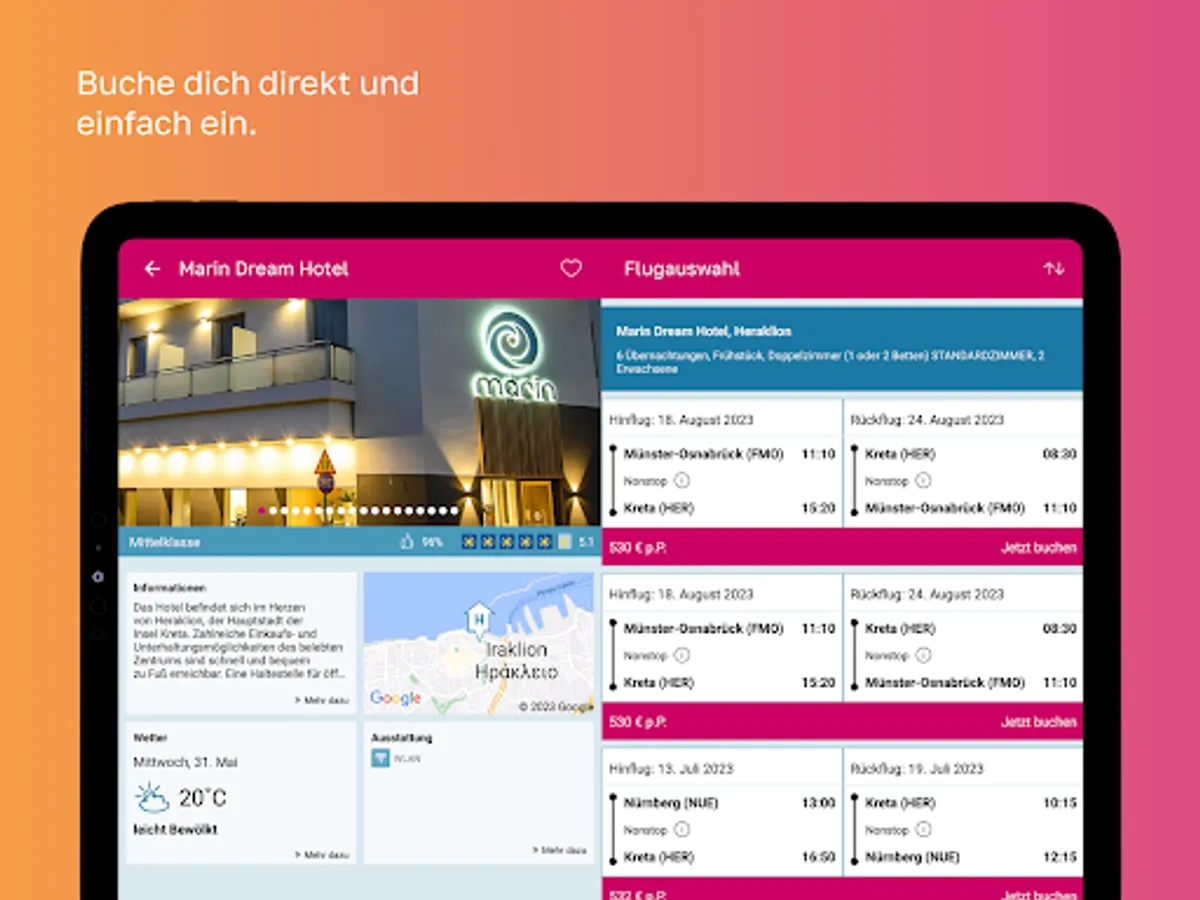Tap the date Mittwoch, 31. Mai
The width and height of the screenshot is (1200, 900).
click(x=185, y=762)
